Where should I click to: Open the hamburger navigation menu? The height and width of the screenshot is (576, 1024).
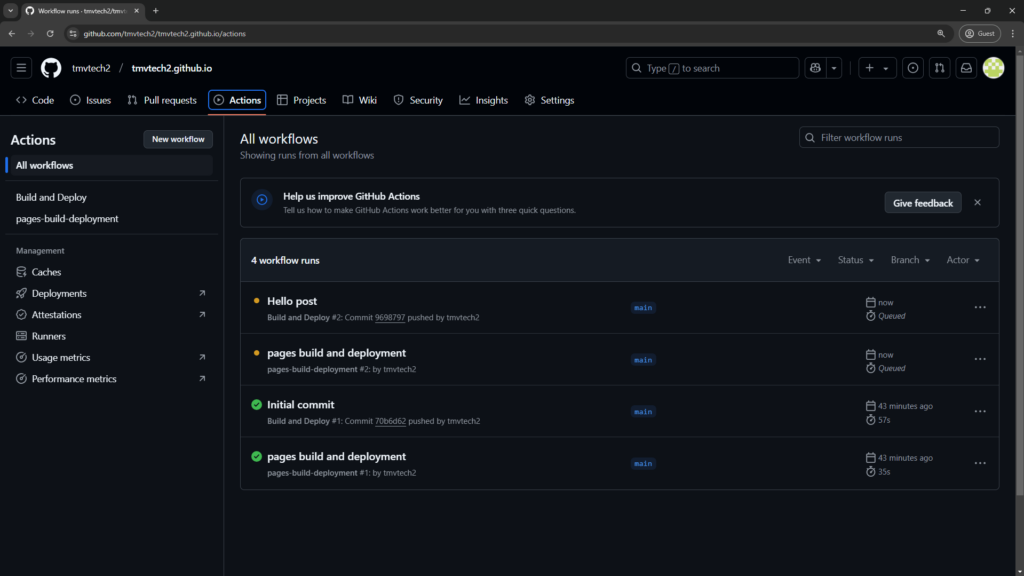[22, 68]
